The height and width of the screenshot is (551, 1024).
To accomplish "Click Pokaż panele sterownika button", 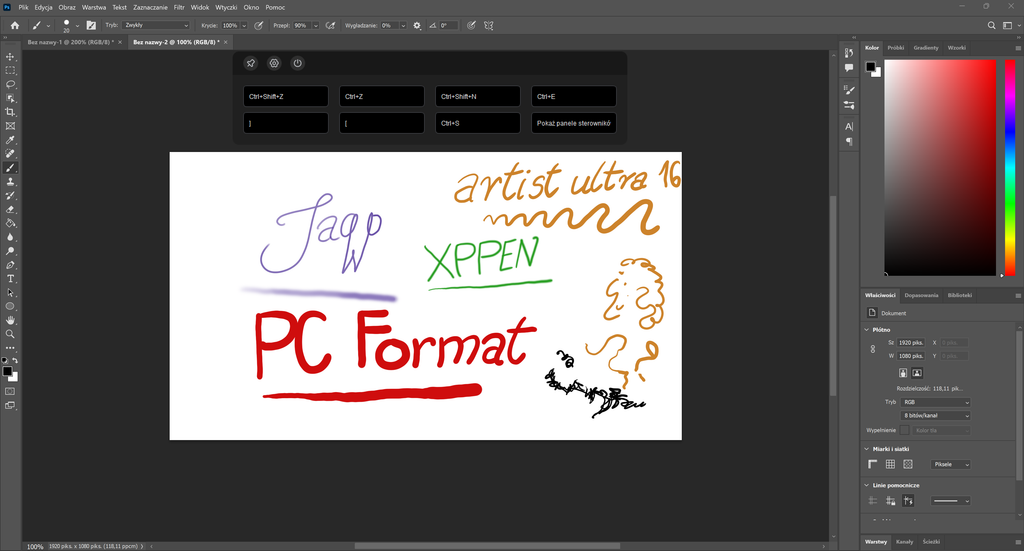I will coord(574,123).
